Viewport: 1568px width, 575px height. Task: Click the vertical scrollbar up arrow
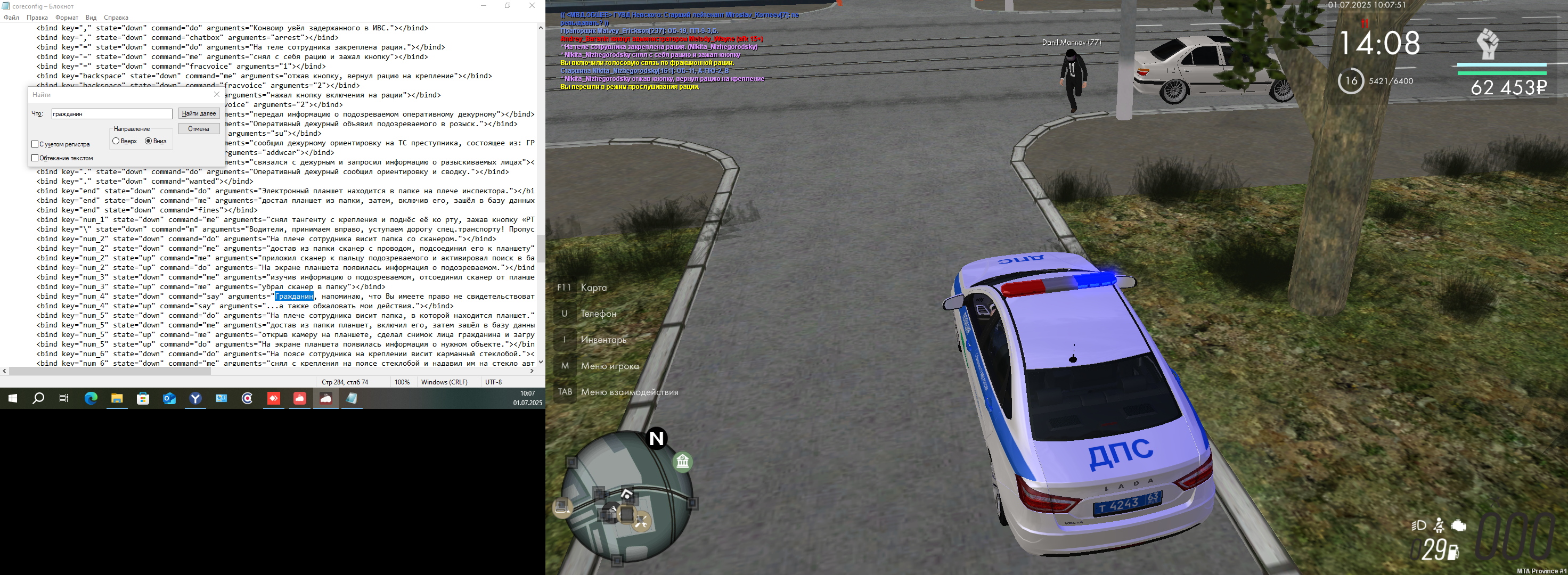[x=541, y=28]
